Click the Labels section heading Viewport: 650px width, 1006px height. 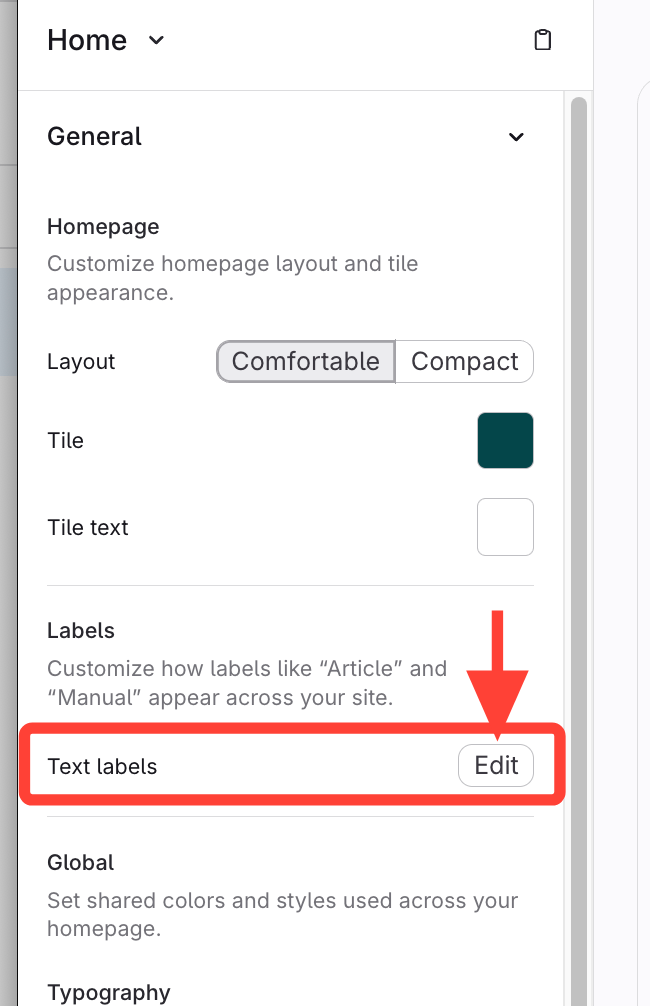point(81,631)
